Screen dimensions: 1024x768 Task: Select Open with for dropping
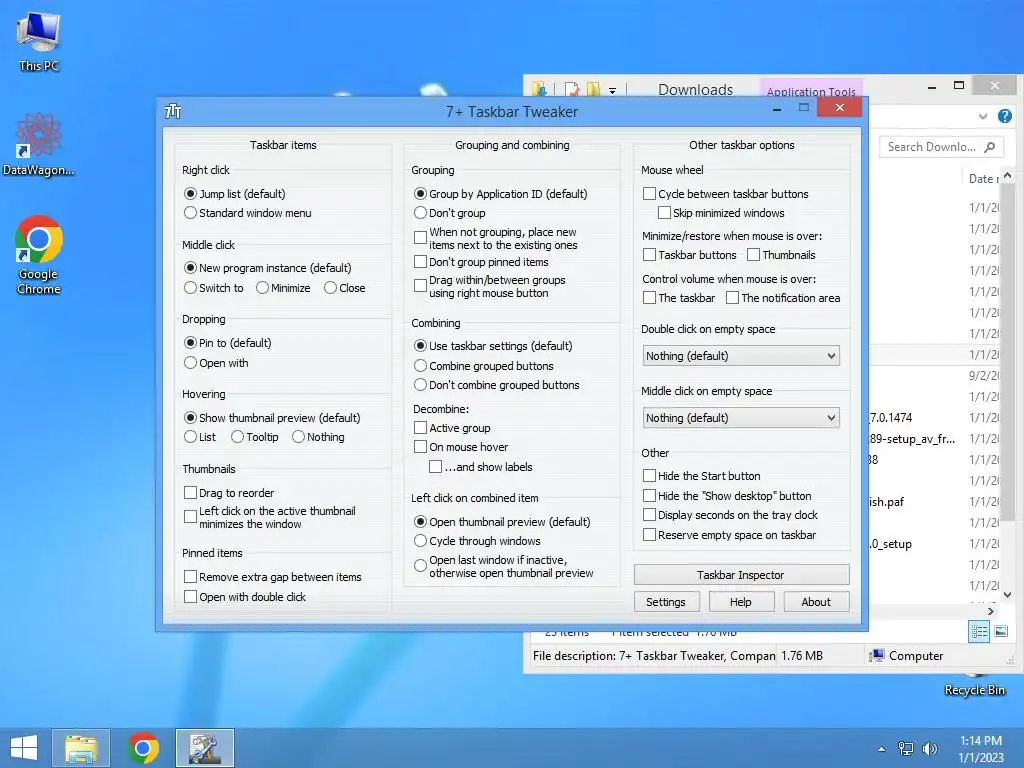[x=217, y=363]
